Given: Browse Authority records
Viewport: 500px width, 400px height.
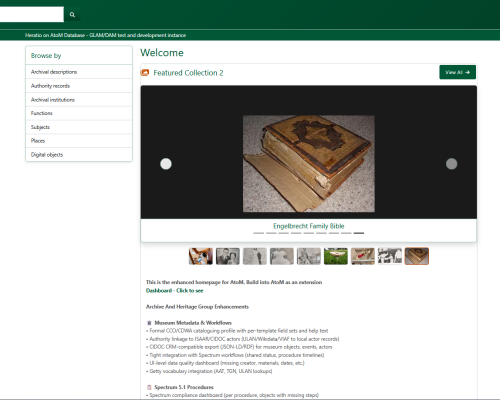Looking at the screenshot, I should [x=79, y=86].
